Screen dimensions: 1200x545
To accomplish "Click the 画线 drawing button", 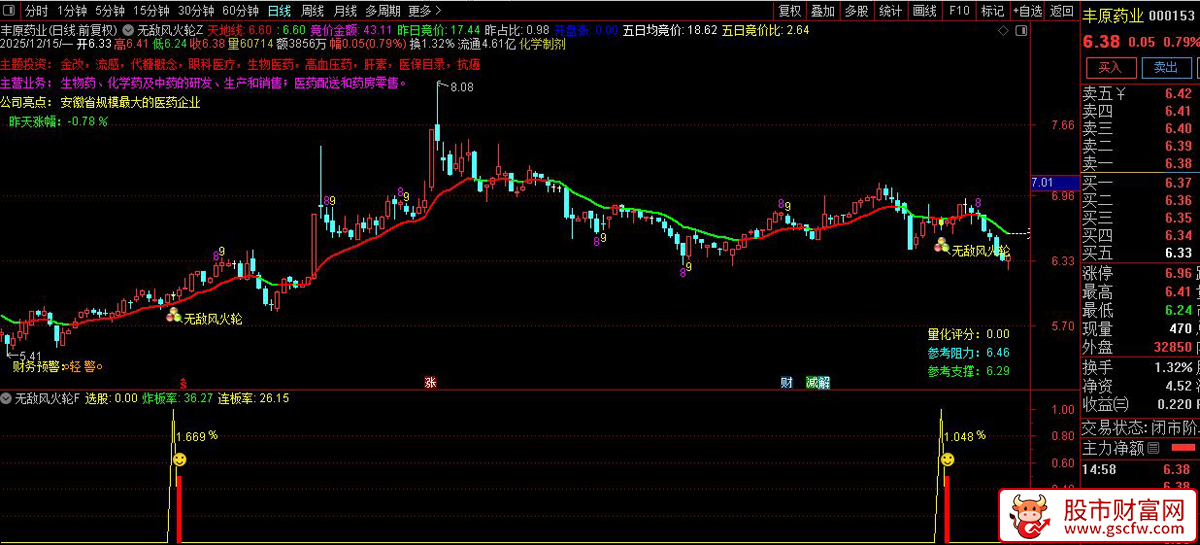I will click(x=925, y=11).
